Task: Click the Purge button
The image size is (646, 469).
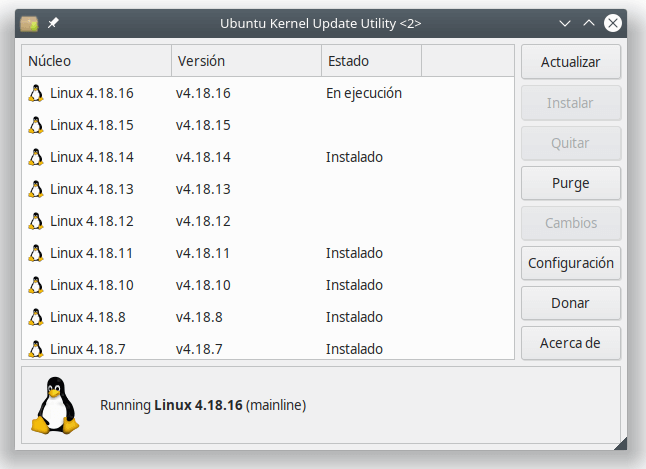Action: click(571, 183)
